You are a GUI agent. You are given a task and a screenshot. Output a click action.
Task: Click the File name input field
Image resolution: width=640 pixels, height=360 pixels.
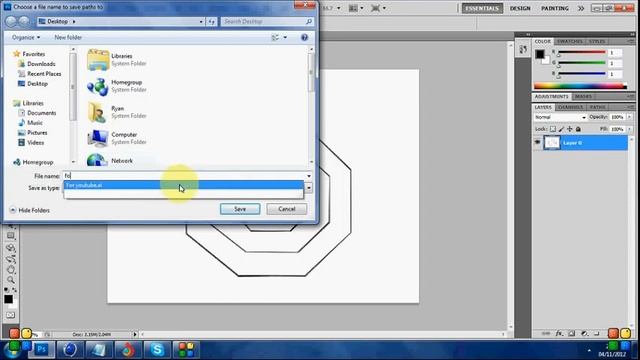(x=184, y=176)
